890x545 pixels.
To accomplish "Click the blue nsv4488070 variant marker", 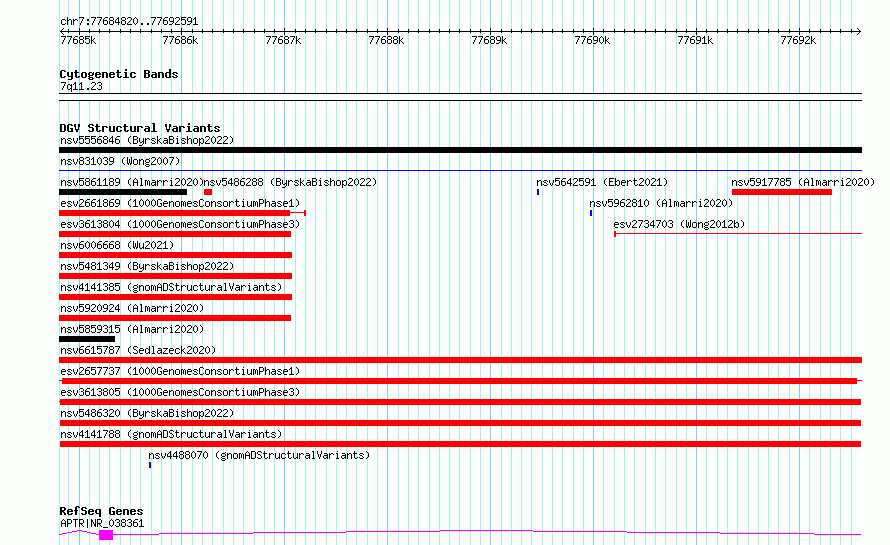I will point(150,465).
